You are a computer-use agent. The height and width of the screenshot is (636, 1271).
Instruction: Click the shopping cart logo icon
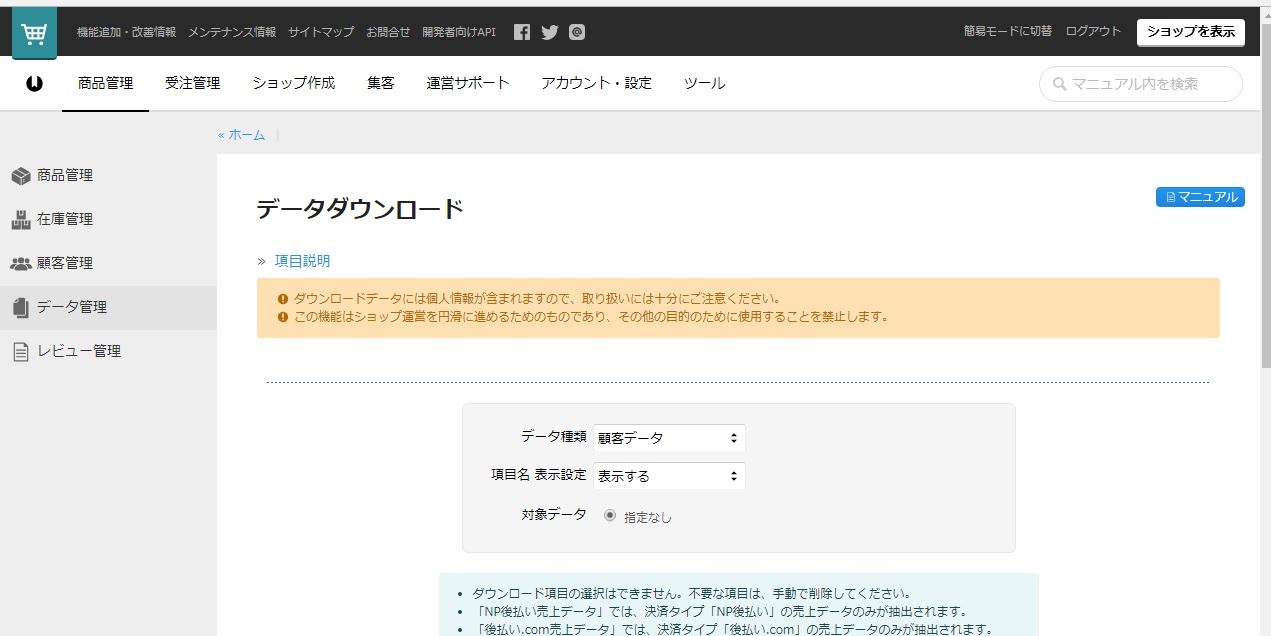point(34,33)
